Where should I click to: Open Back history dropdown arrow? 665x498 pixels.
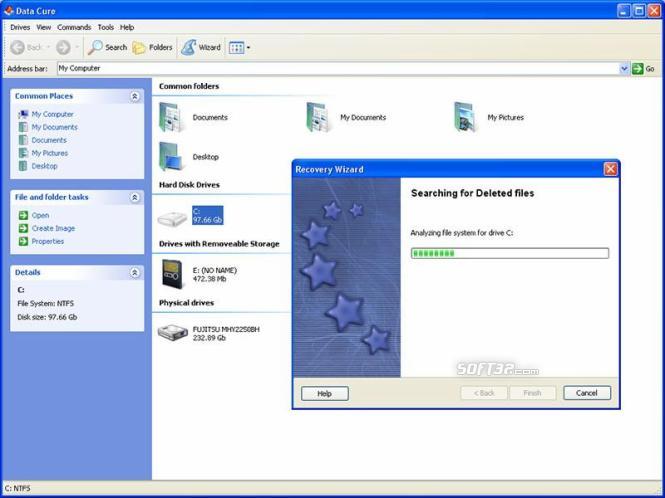(48, 47)
